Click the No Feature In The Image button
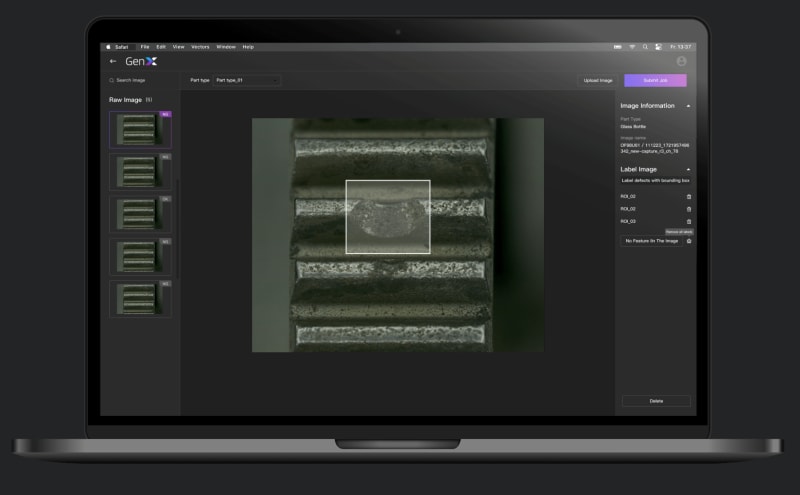The image size is (800, 495). pyautogui.click(x=652, y=241)
